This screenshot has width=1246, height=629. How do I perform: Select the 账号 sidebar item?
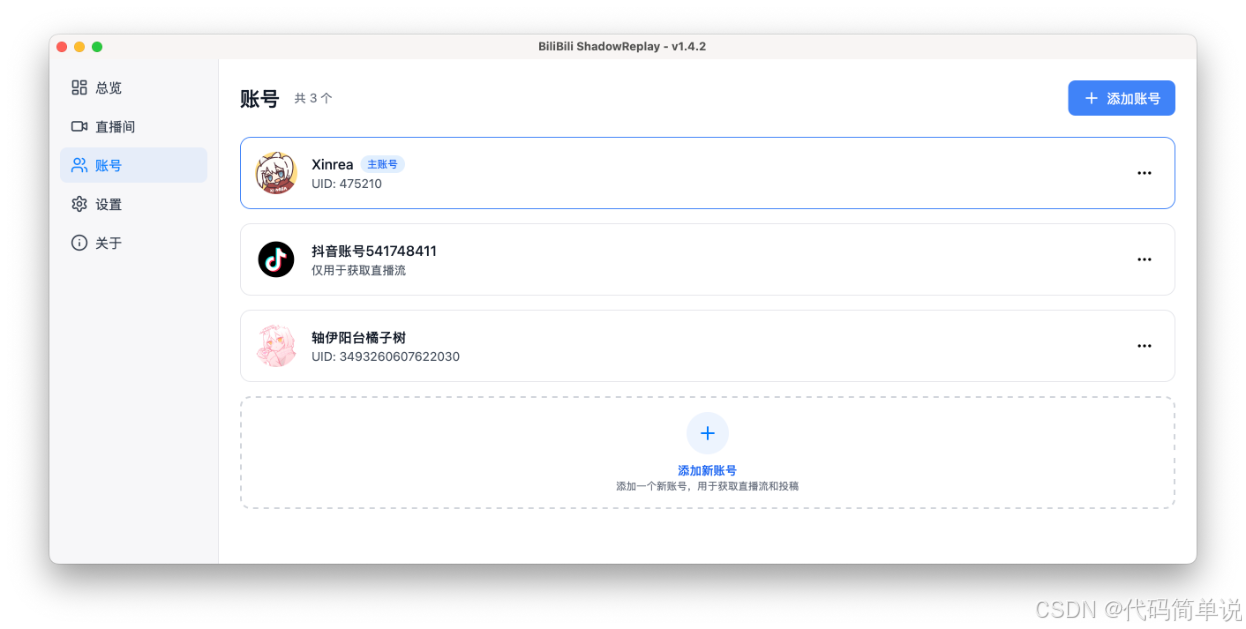tap(133, 165)
